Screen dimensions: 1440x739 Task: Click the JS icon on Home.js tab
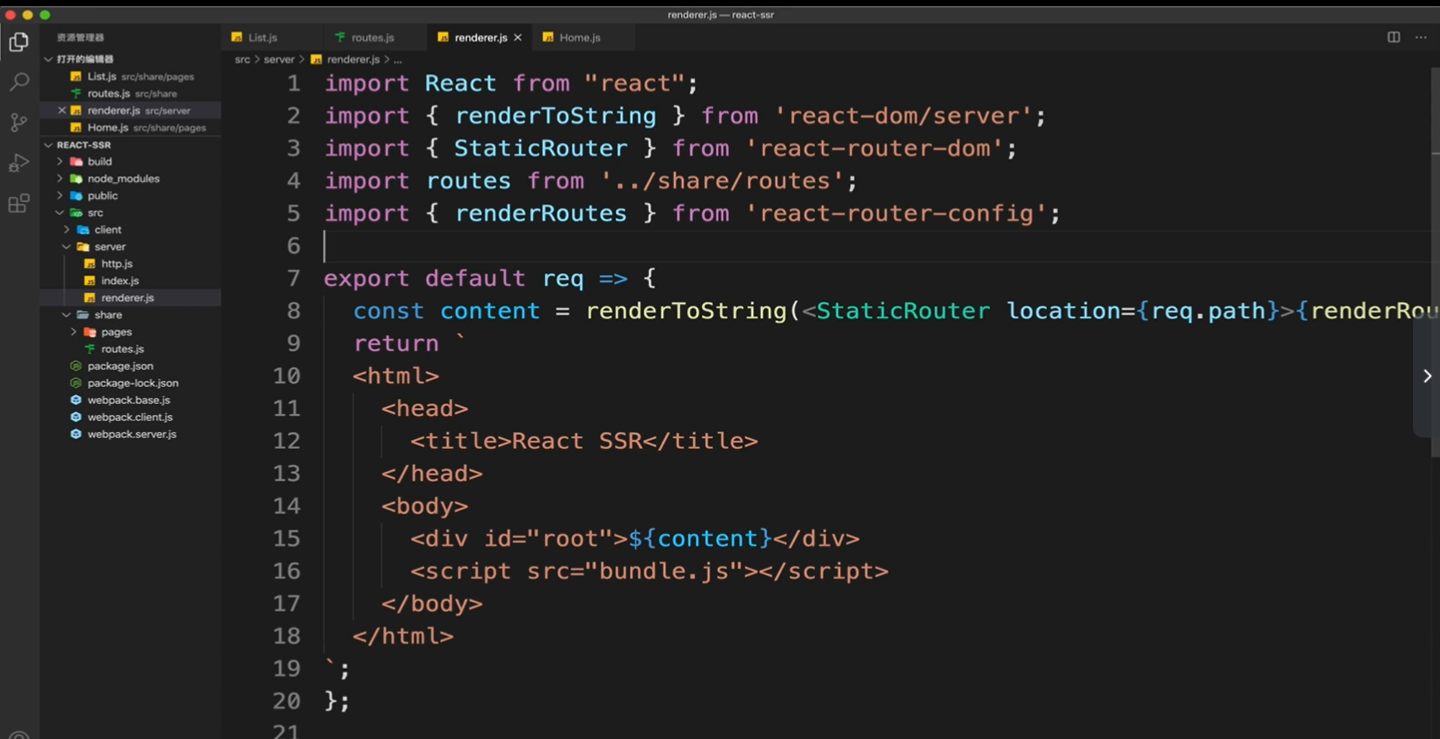[548, 37]
